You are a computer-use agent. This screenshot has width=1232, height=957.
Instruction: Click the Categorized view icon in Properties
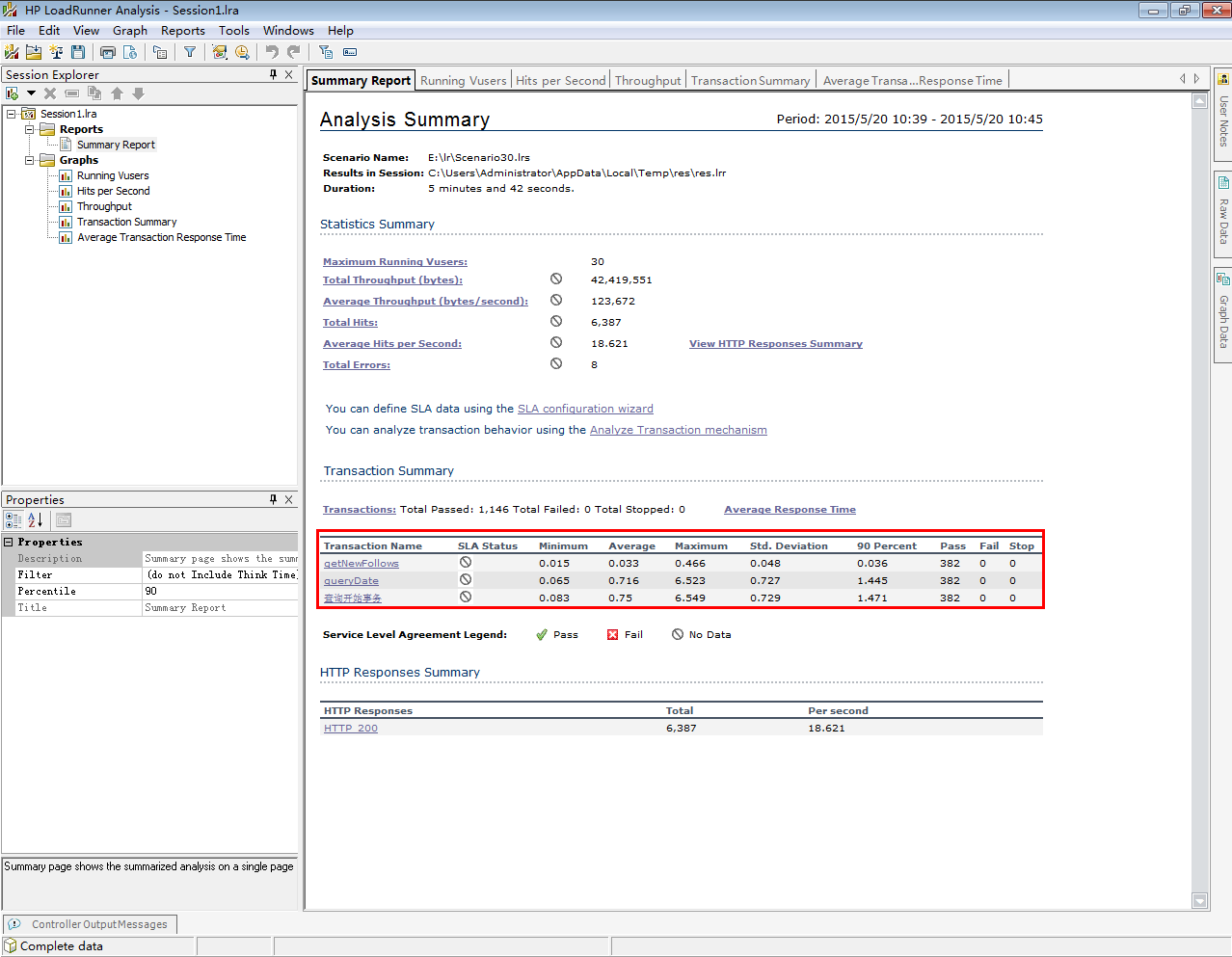(13, 520)
